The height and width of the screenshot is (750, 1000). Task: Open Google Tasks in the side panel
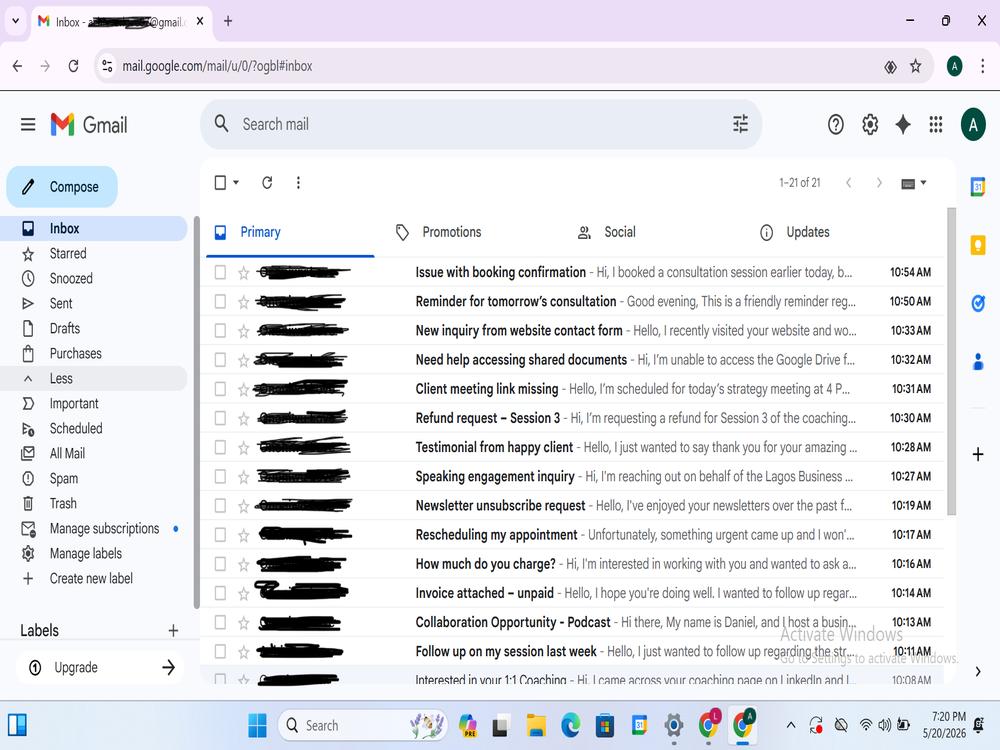point(978,304)
